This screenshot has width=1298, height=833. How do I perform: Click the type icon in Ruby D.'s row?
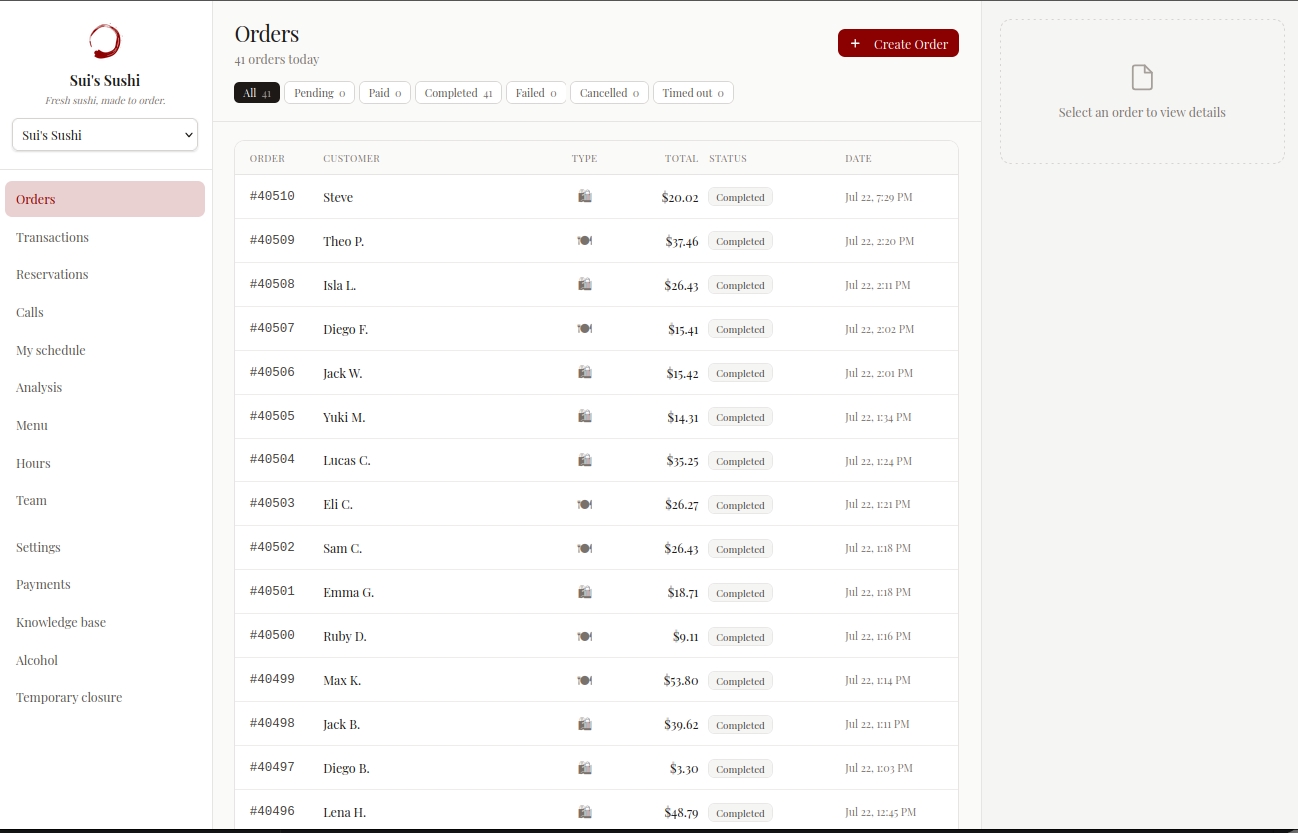pyautogui.click(x=585, y=637)
